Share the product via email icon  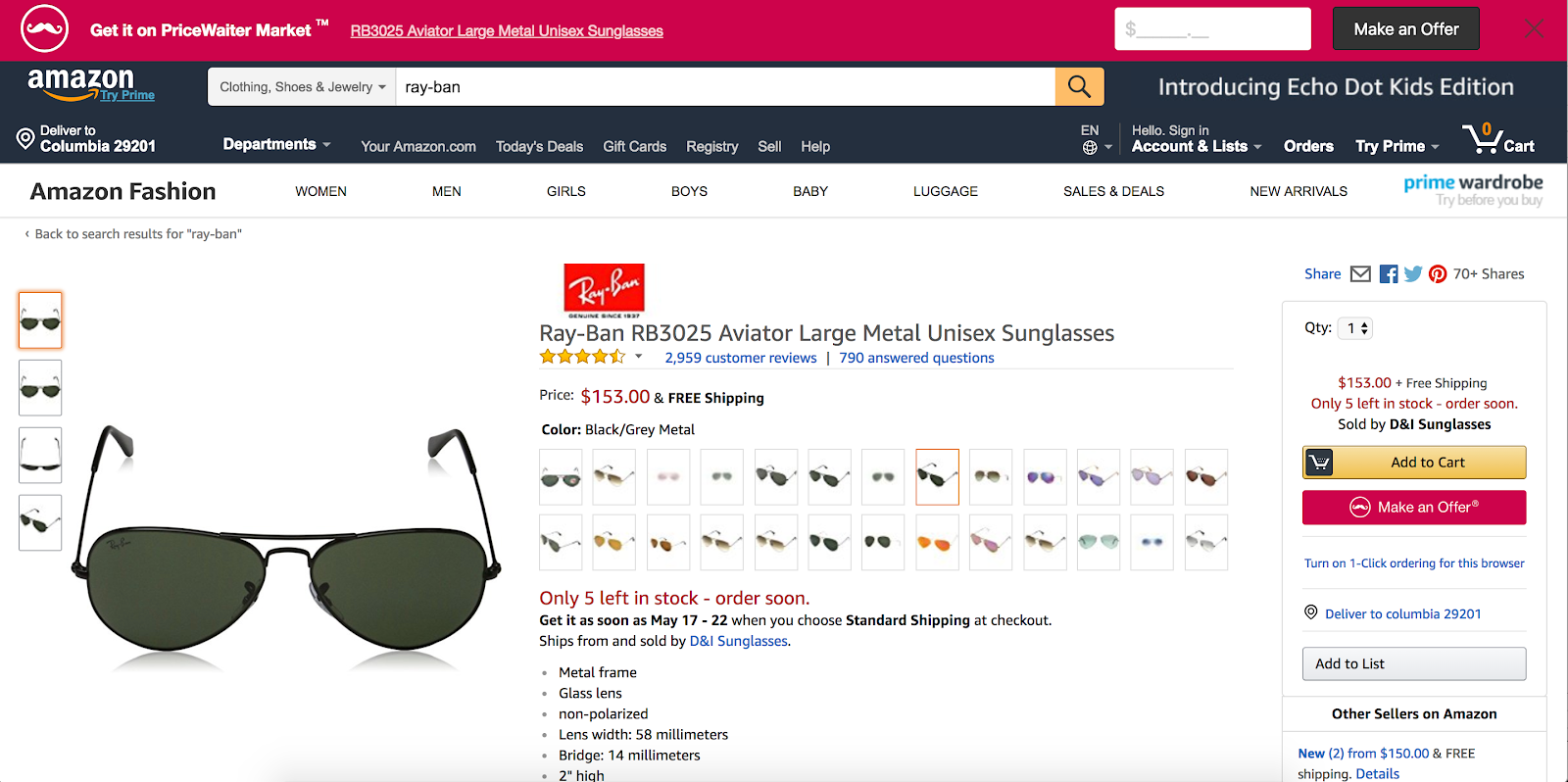click(x=1360, y=274)
